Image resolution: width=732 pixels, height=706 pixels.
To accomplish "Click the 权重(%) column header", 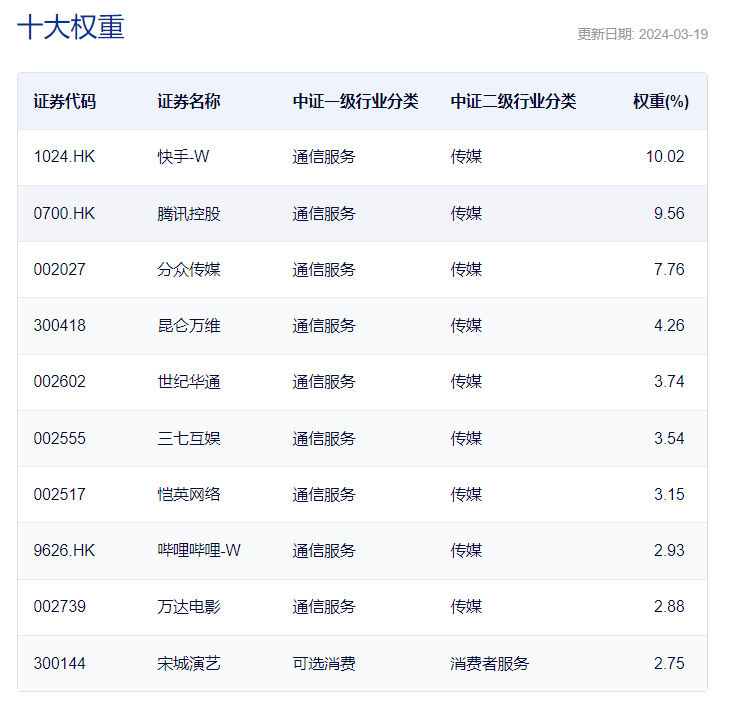I will point(661,101).
